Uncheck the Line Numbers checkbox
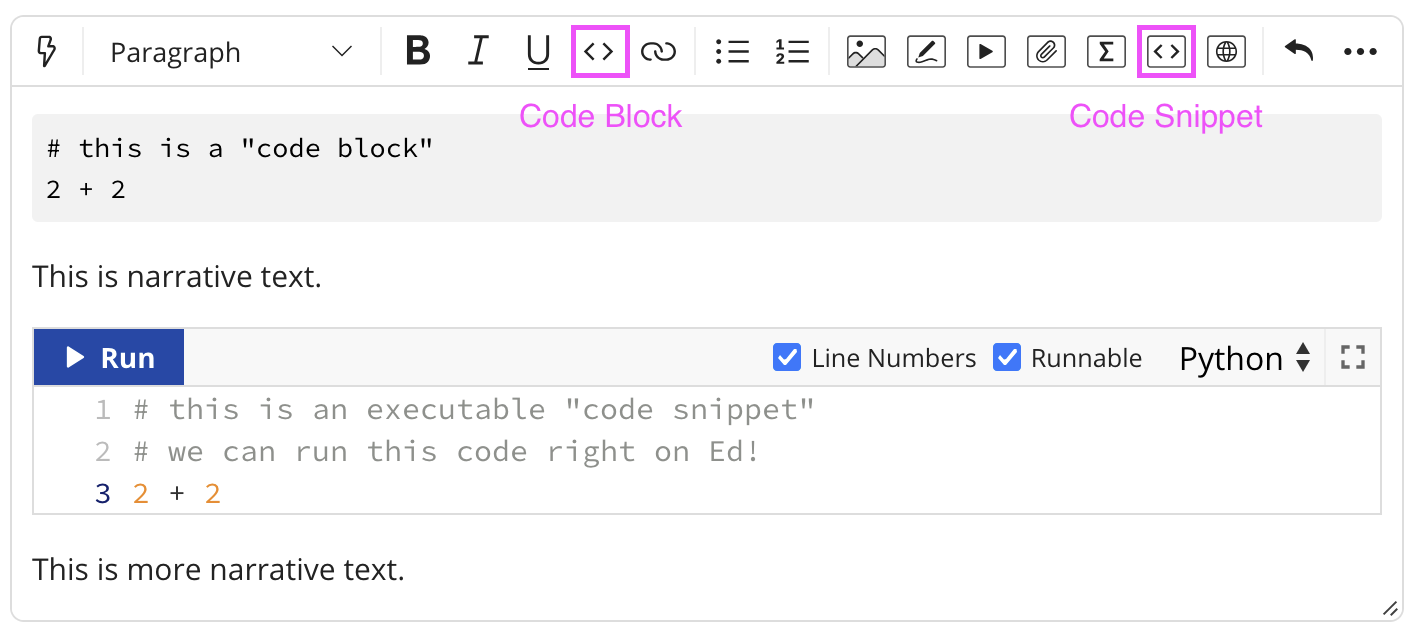 787,358
